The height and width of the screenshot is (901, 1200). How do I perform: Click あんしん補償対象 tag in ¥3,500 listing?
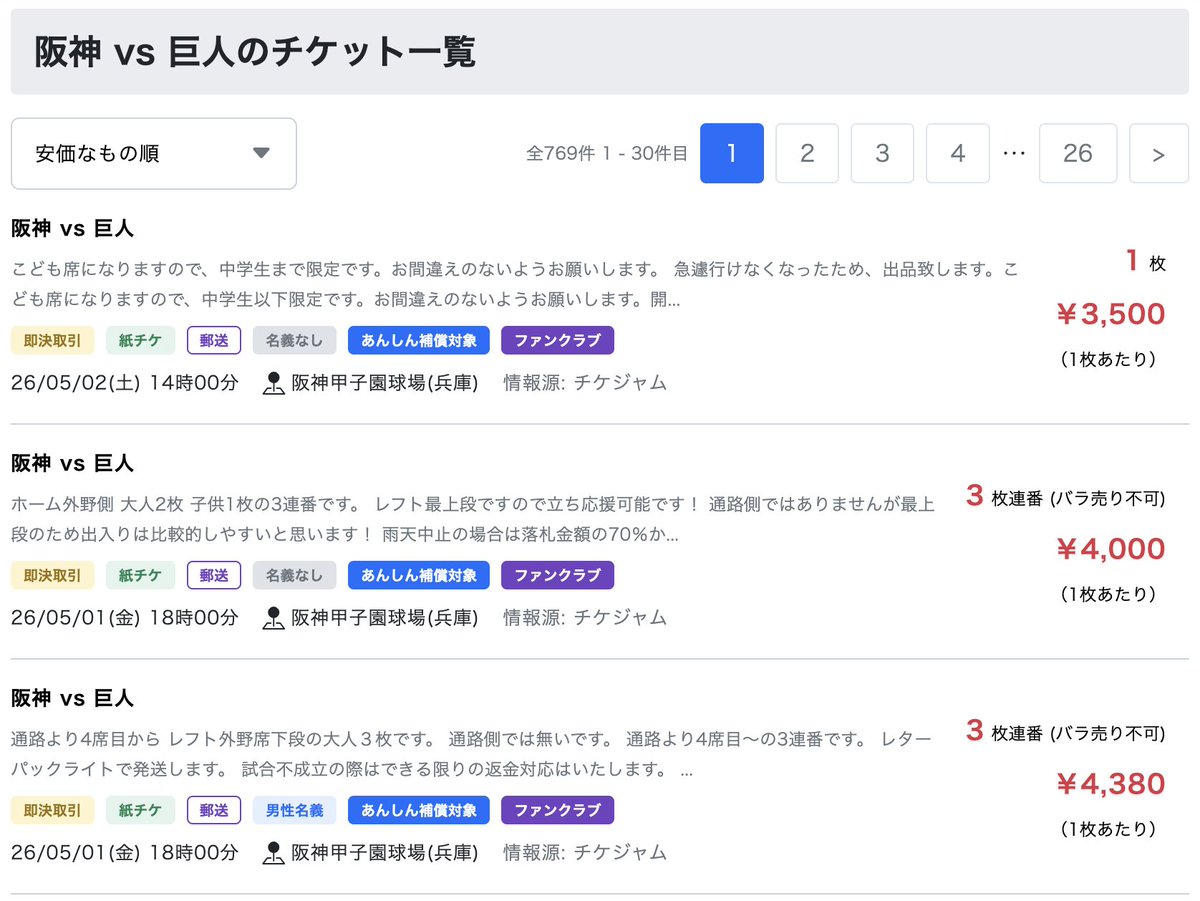tap(419, 340)
